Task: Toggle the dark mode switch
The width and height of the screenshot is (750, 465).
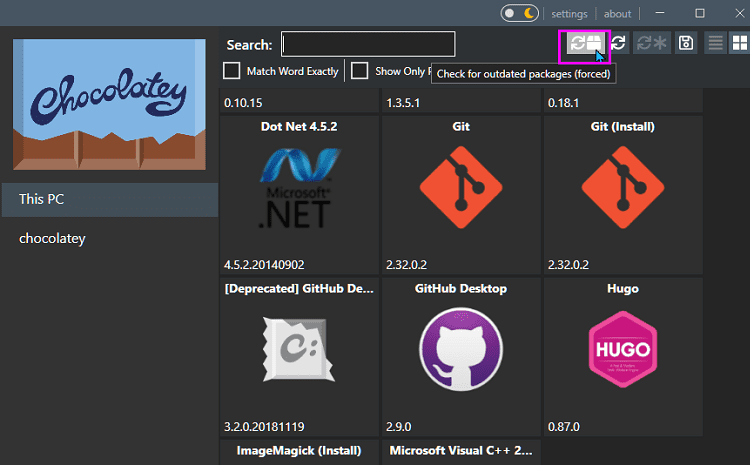Action: 519,13
